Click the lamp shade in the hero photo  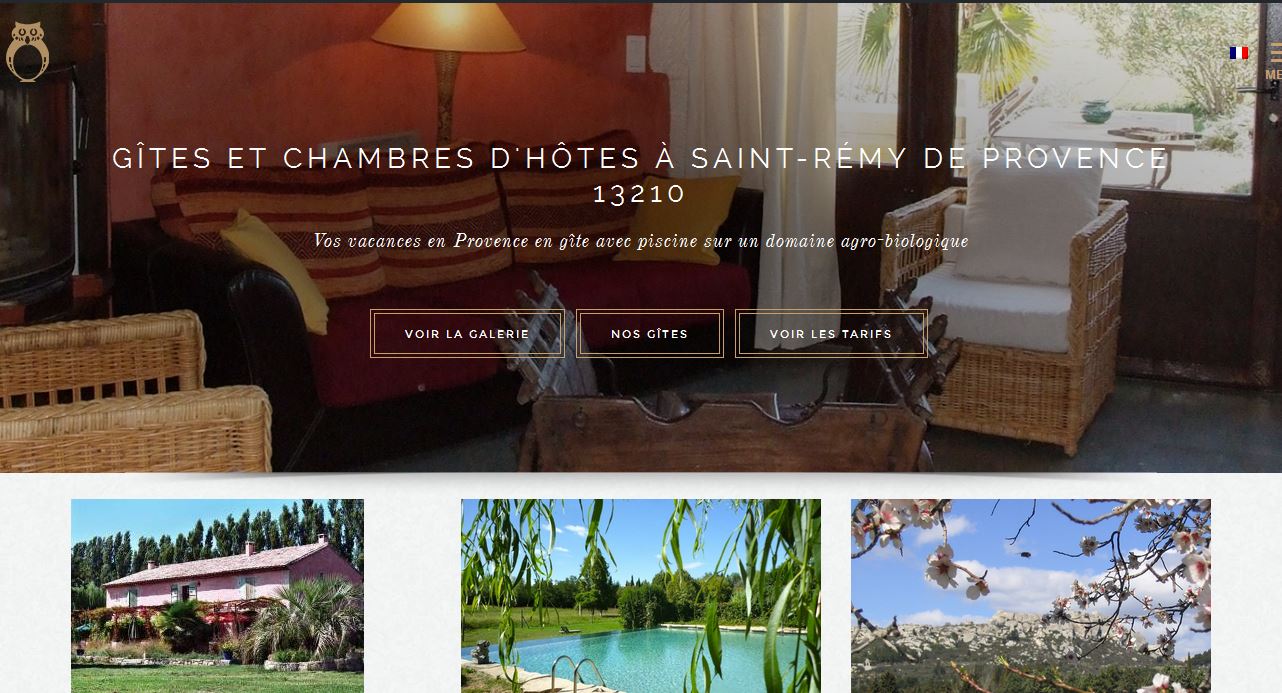448,27
